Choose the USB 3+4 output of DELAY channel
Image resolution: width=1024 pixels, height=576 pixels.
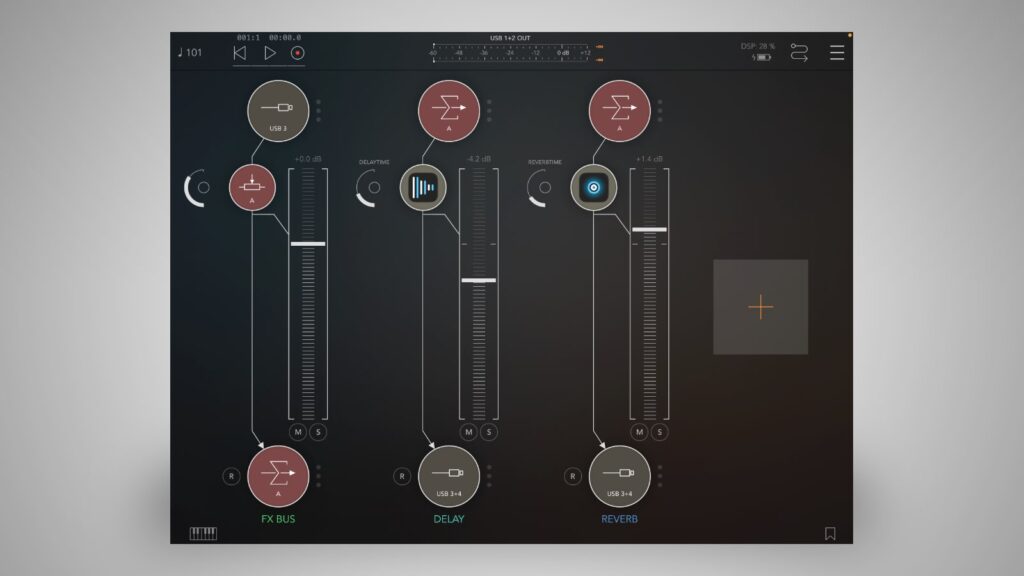pyautogui.click(x=449, y=476)
